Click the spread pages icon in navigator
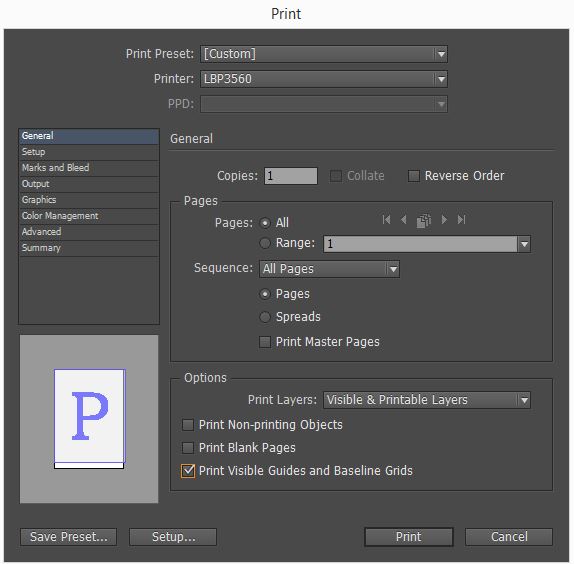 424,220
